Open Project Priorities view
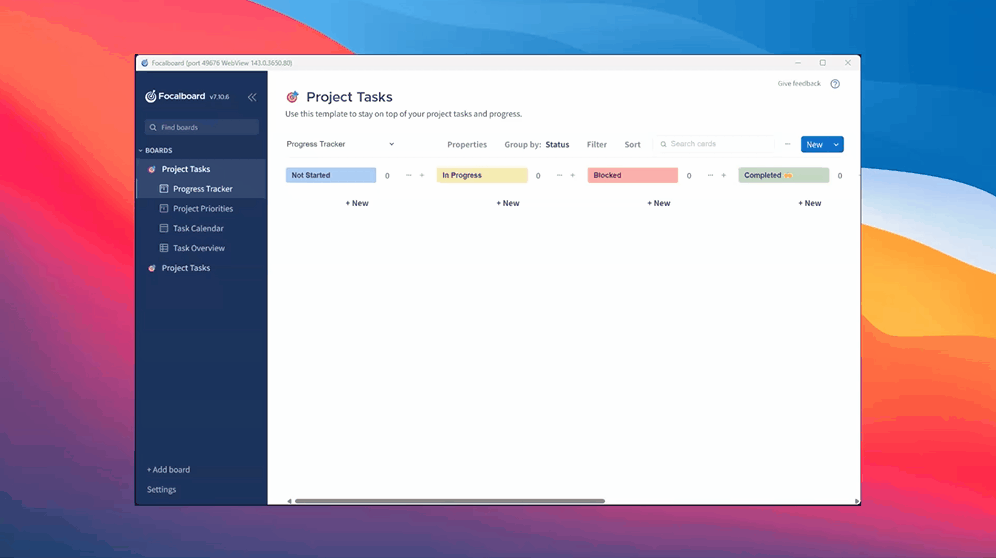Image resolution: width=996 pixels, height=558 pixels. tap(201, 208)
